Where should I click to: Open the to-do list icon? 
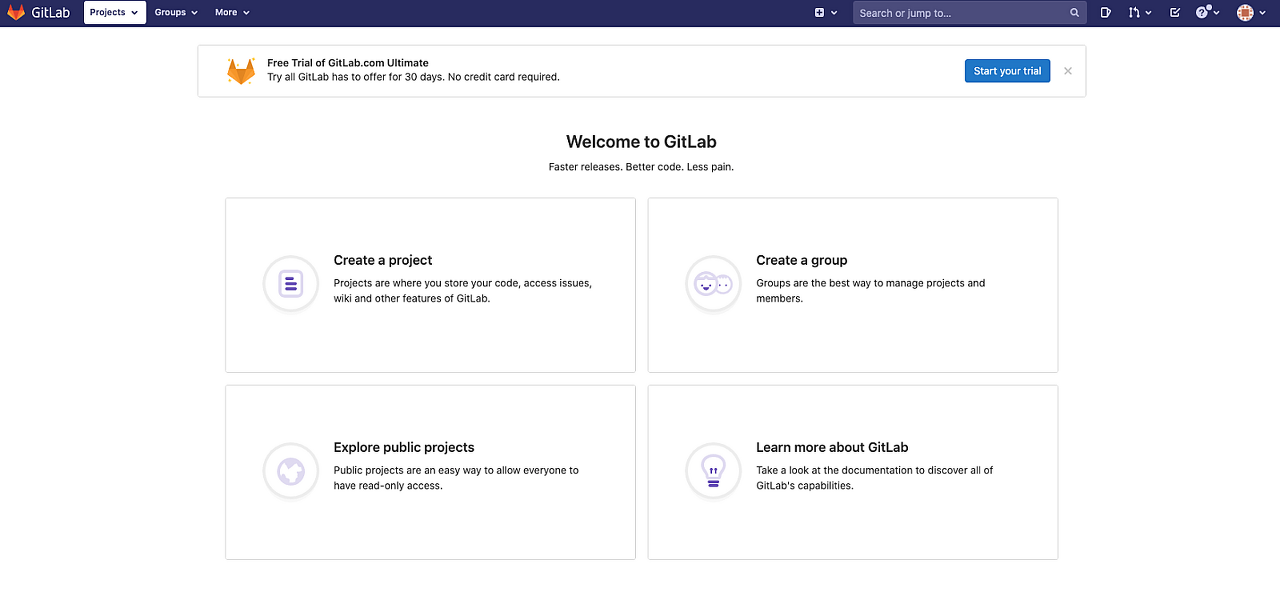[x=1175, y=13]
